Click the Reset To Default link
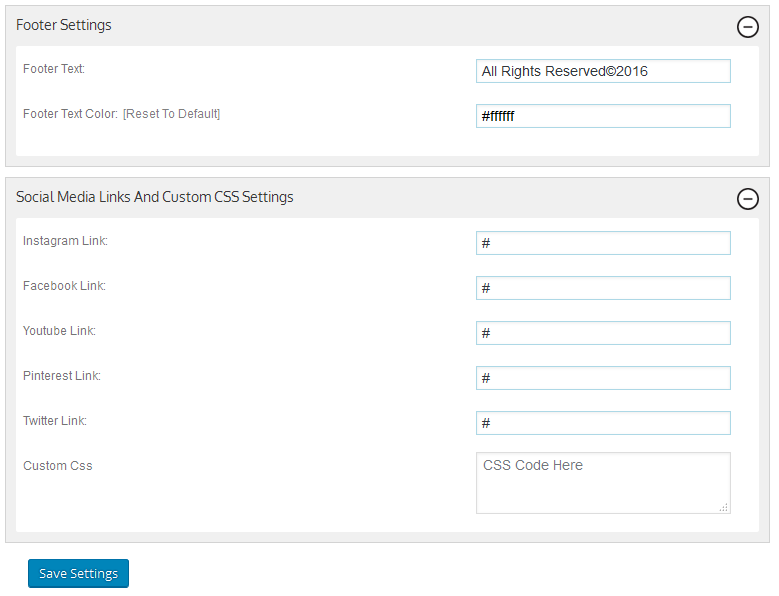 pos(171,114)
